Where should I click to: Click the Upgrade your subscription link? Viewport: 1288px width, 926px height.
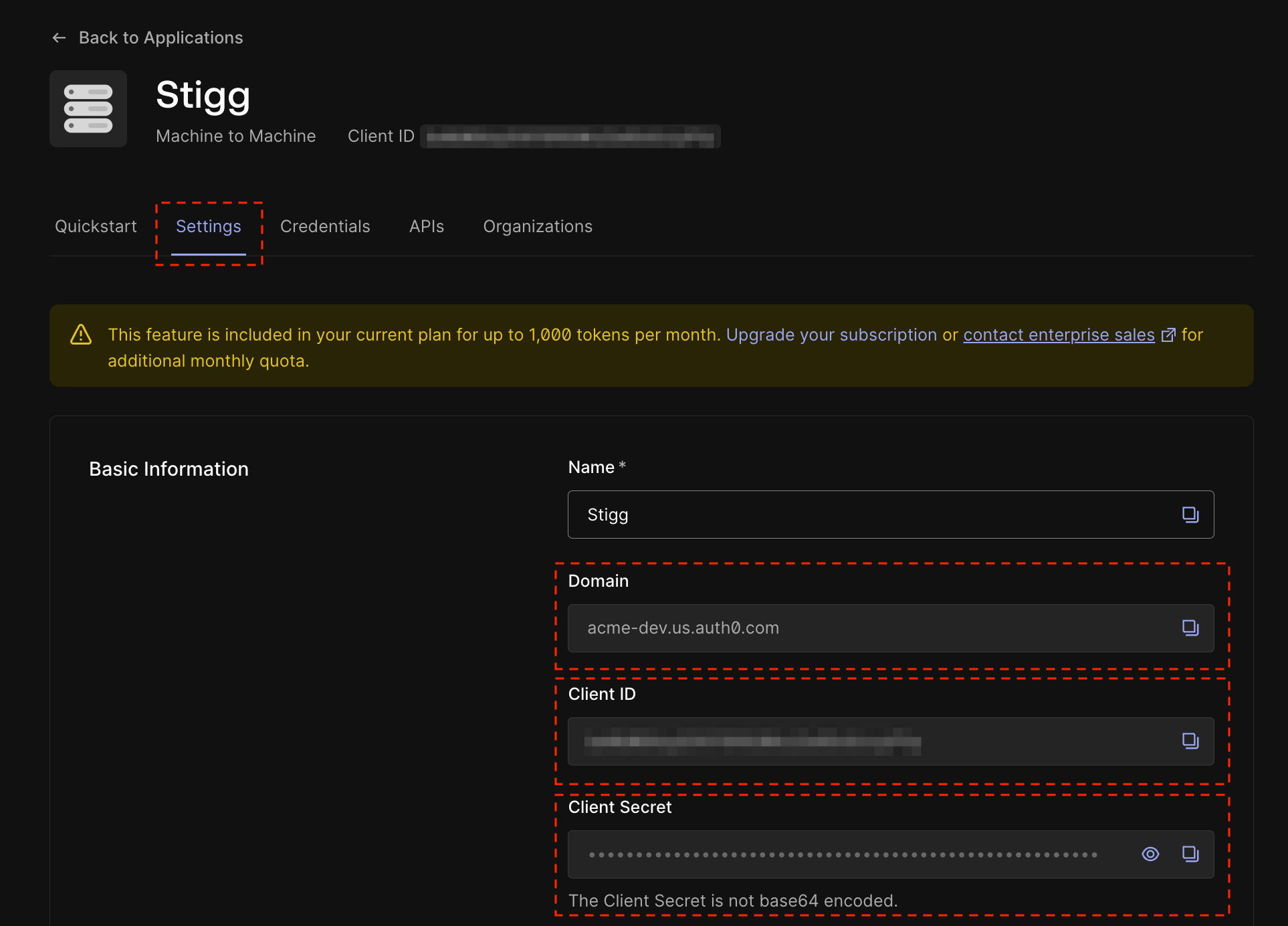(831, 335)
